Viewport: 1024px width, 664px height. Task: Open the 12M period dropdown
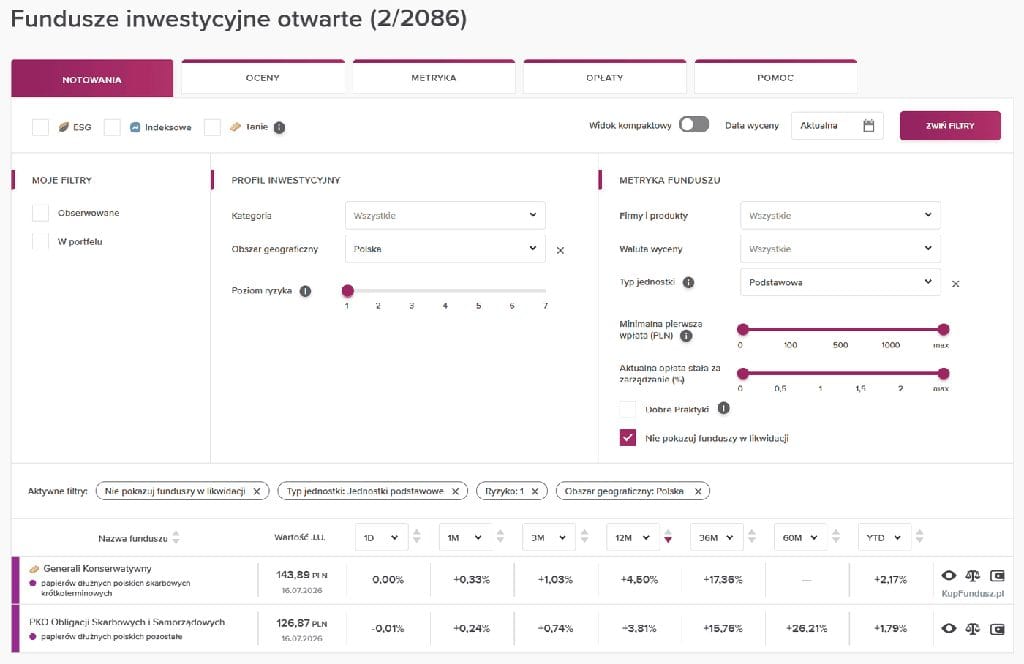pyautogui.click(x=633, y=537)
